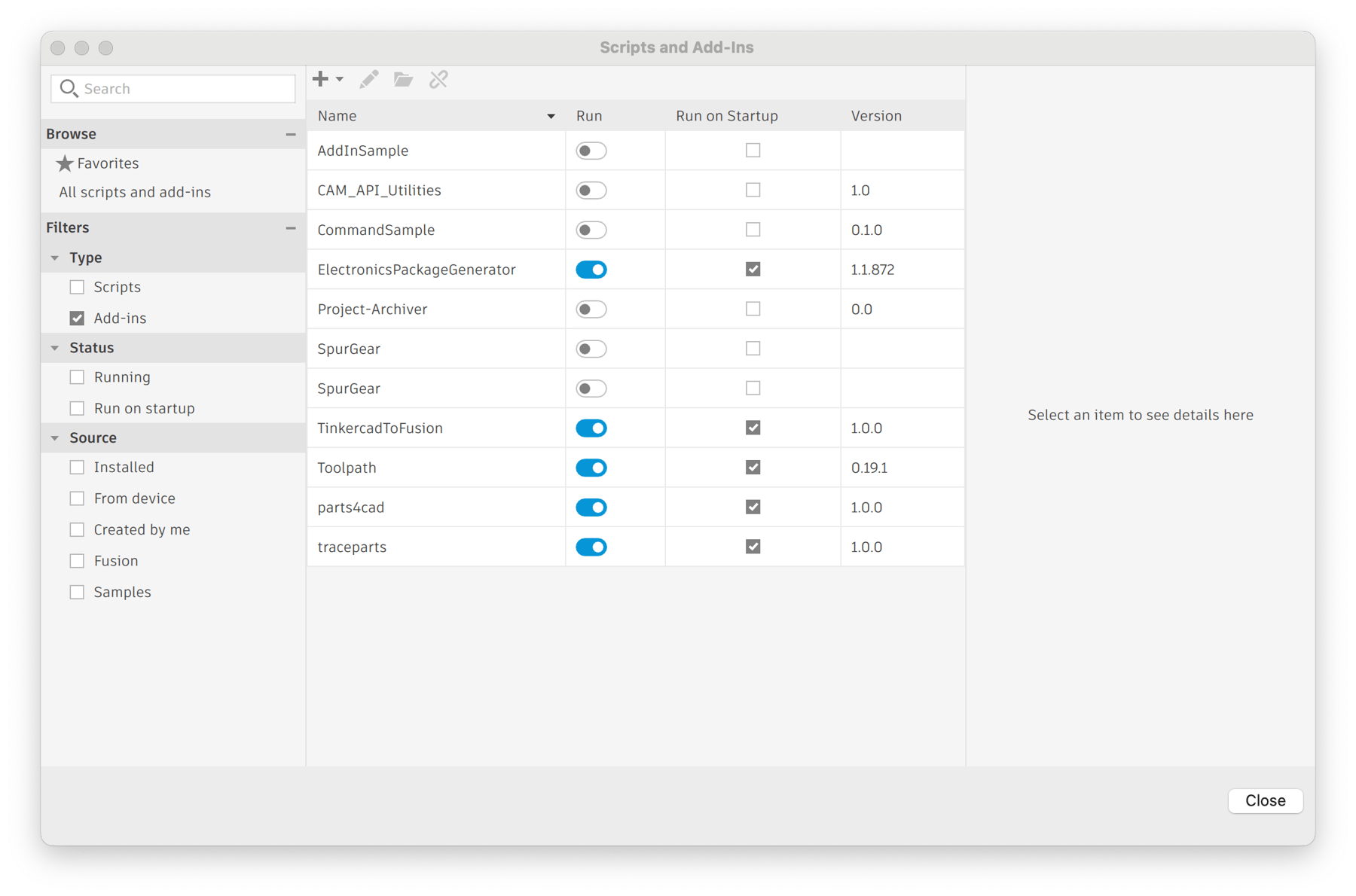Click the Close button
Viewport: 1356px width, 896px height.
[x=1265, y=800]
